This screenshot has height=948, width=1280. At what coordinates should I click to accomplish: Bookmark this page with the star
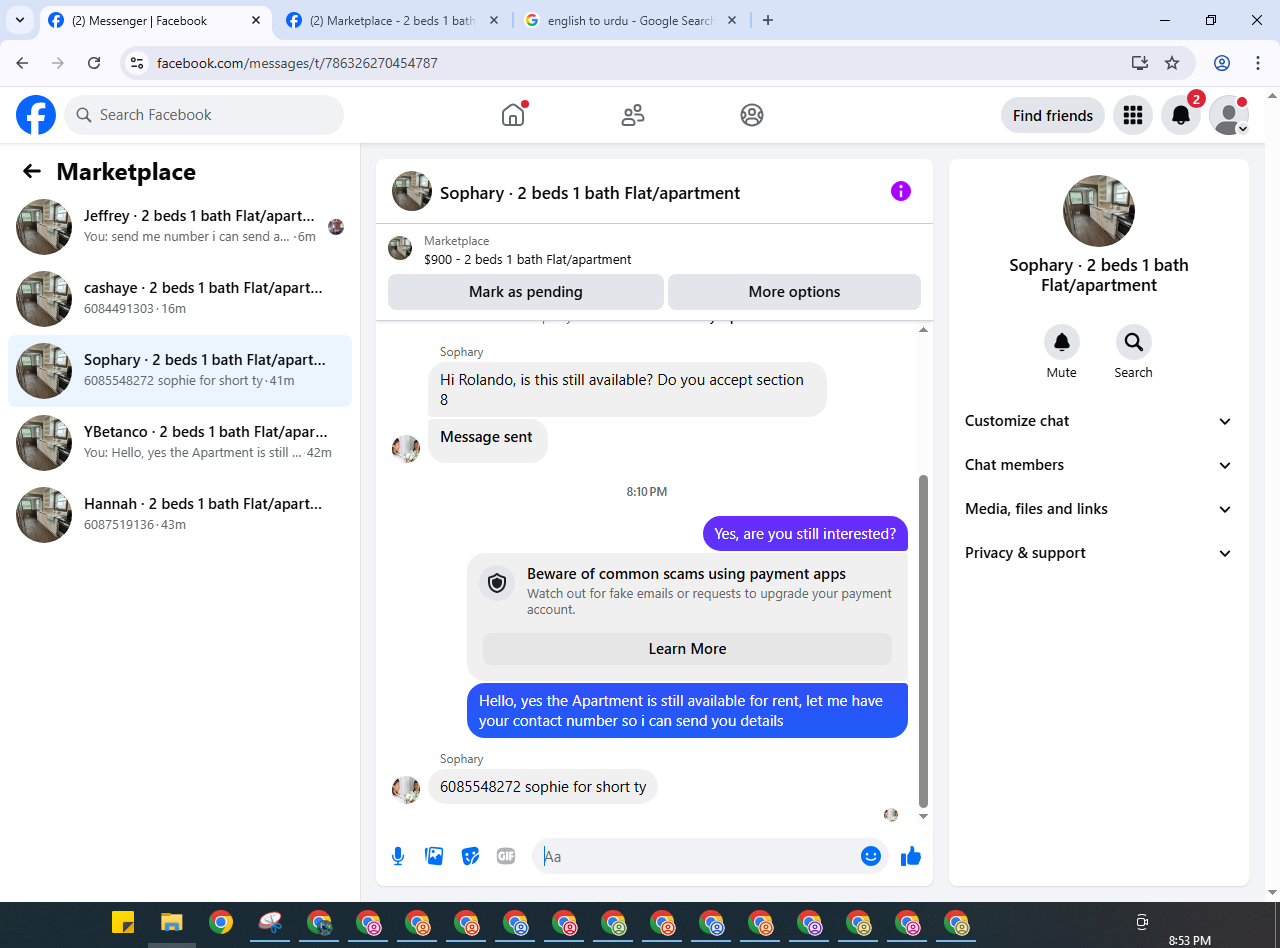pyautogui.click(x=1172, y=62)
